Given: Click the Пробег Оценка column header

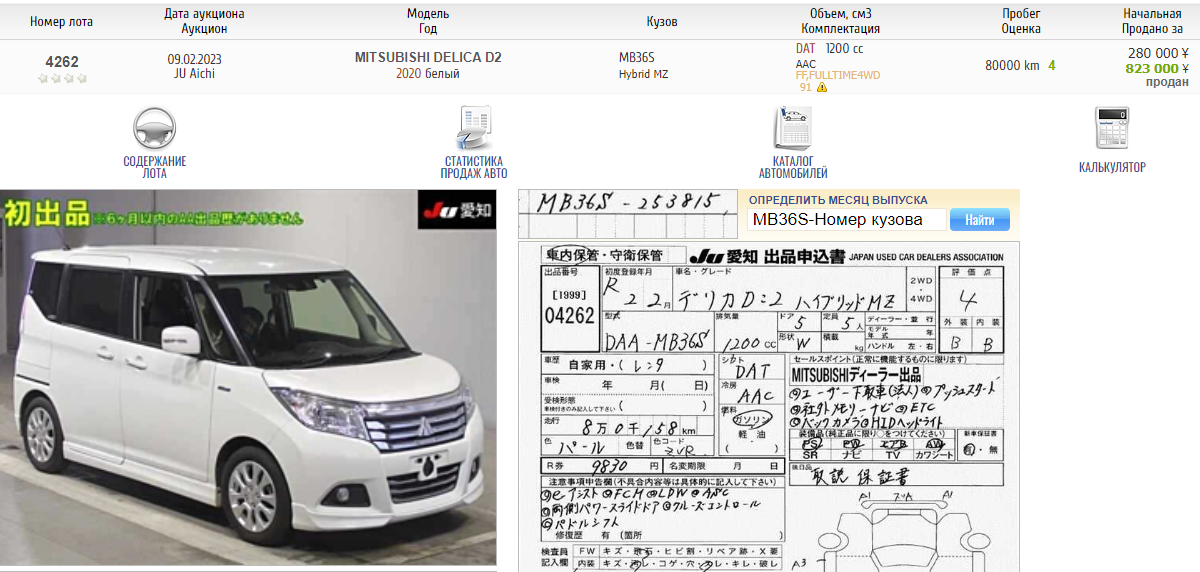Looking at the screenshot, I should 1021,21.
